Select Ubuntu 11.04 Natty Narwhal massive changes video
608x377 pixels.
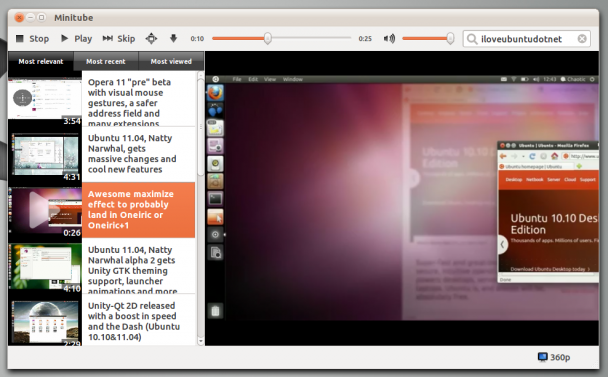(x=138, y=154)
